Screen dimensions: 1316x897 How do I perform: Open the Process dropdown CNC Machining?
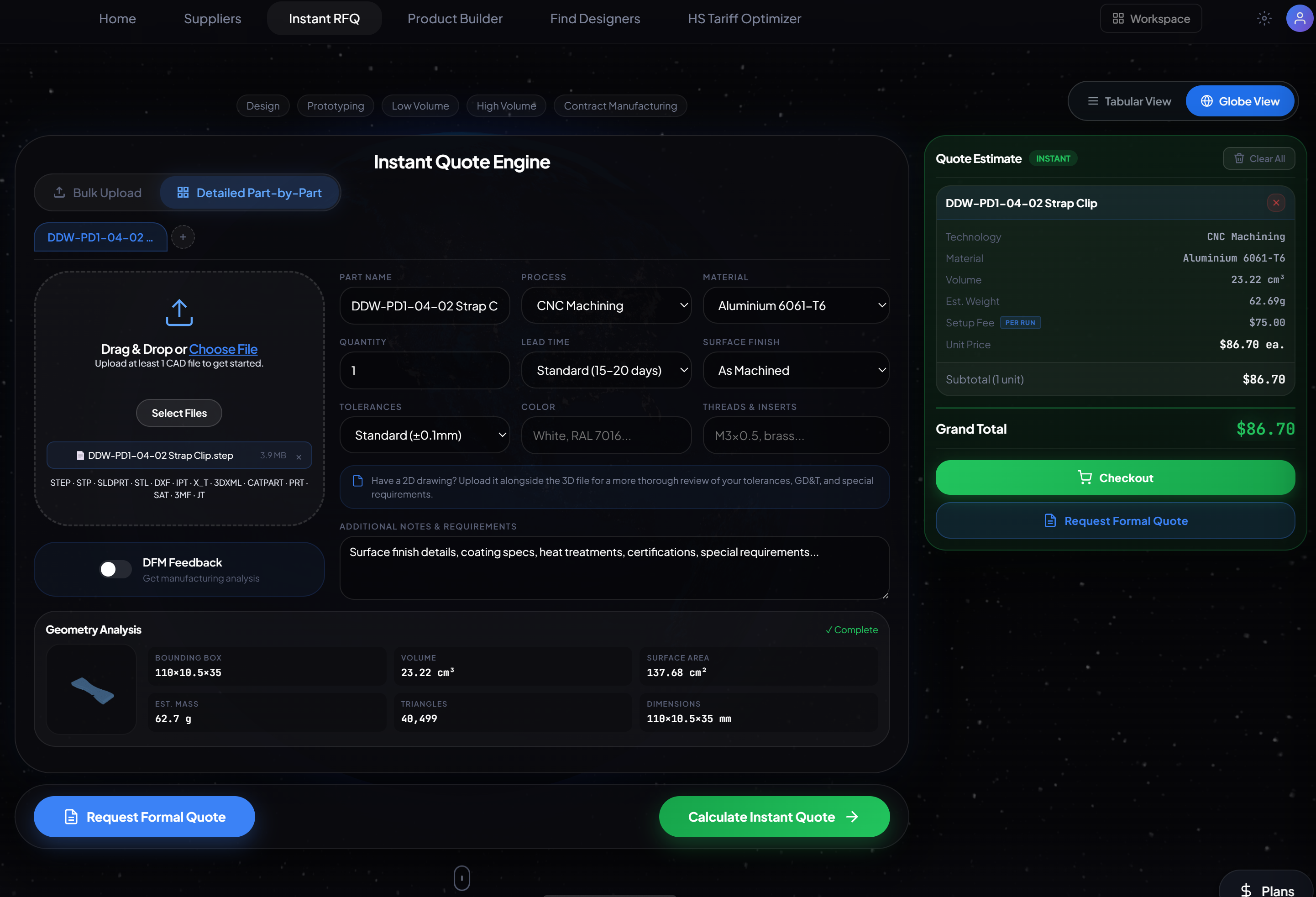coord(606,305)
